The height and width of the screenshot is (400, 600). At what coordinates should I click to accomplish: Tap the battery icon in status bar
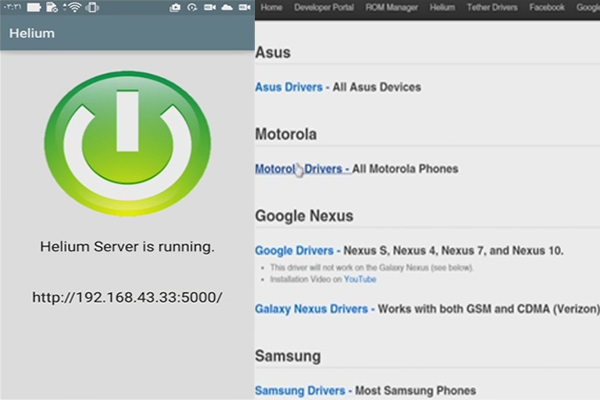[34, 7]
